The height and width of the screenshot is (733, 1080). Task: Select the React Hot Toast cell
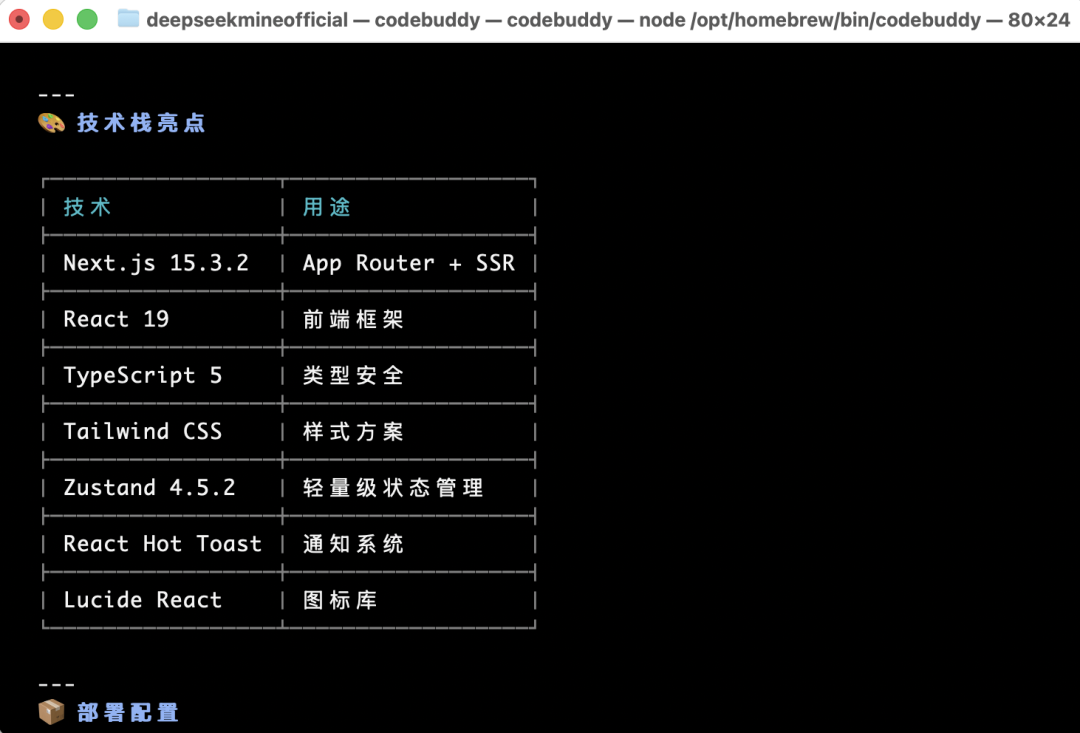click(x=162, y=543)
